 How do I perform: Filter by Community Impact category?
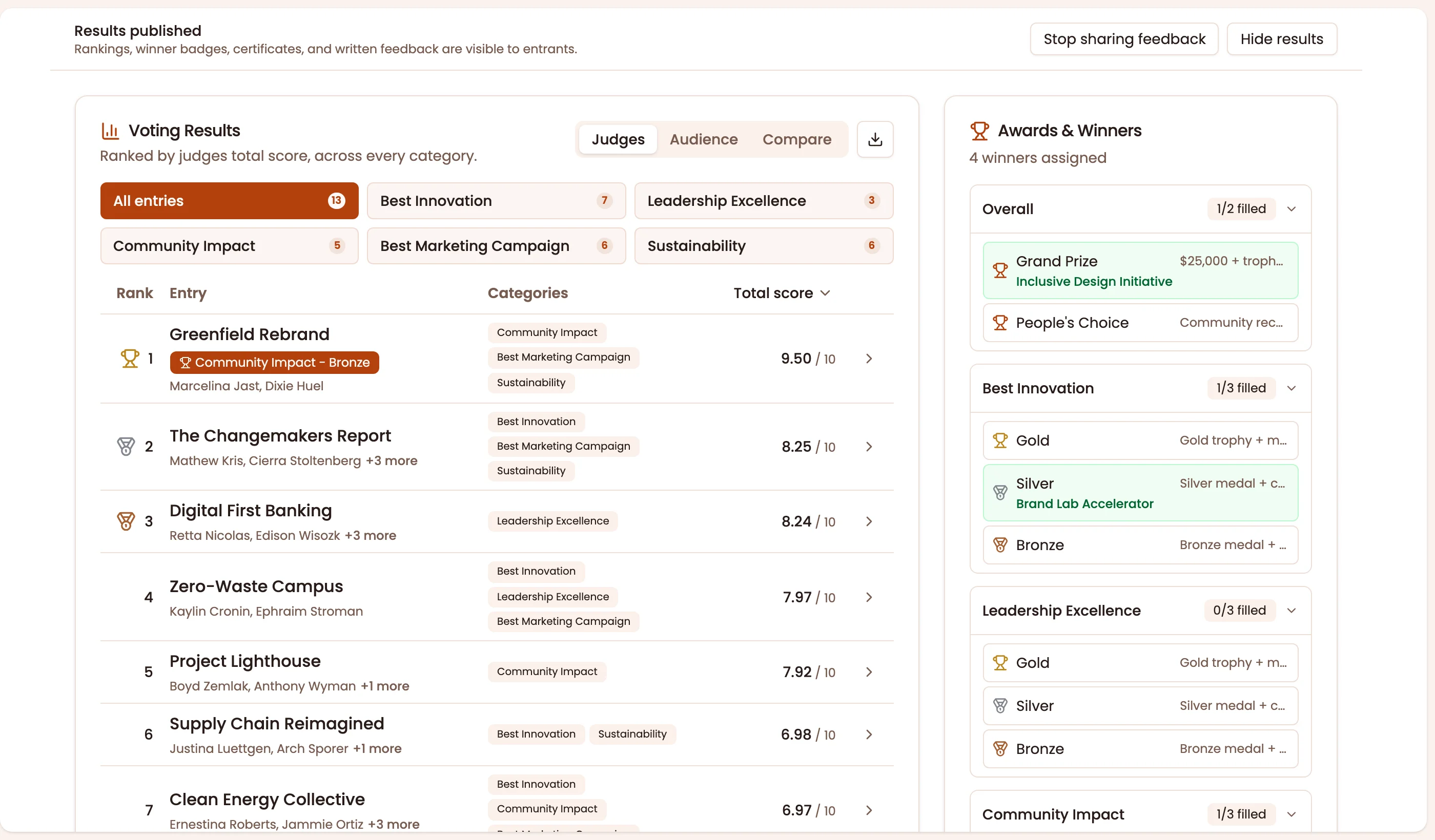(230, 246)
